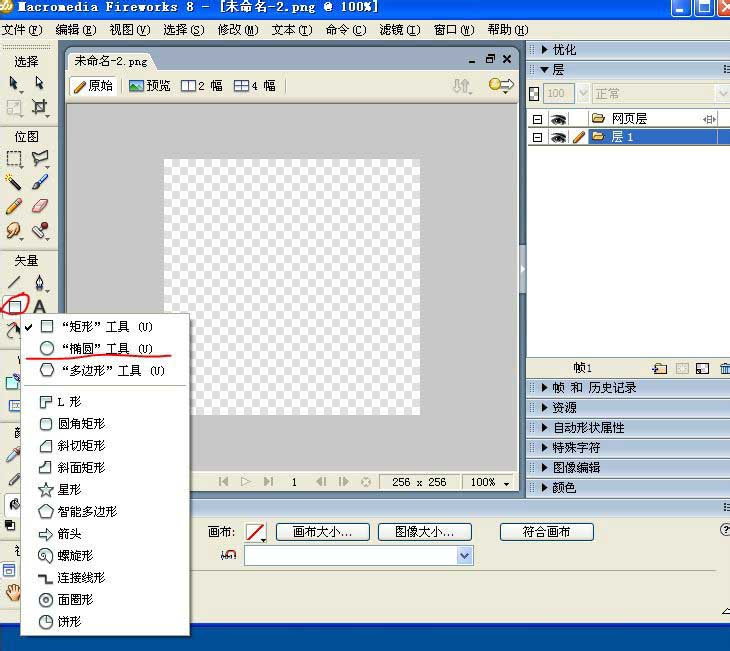This screenshot has height=651, width=730.
Task: Select the Crop tool
Action: (40, 106)
